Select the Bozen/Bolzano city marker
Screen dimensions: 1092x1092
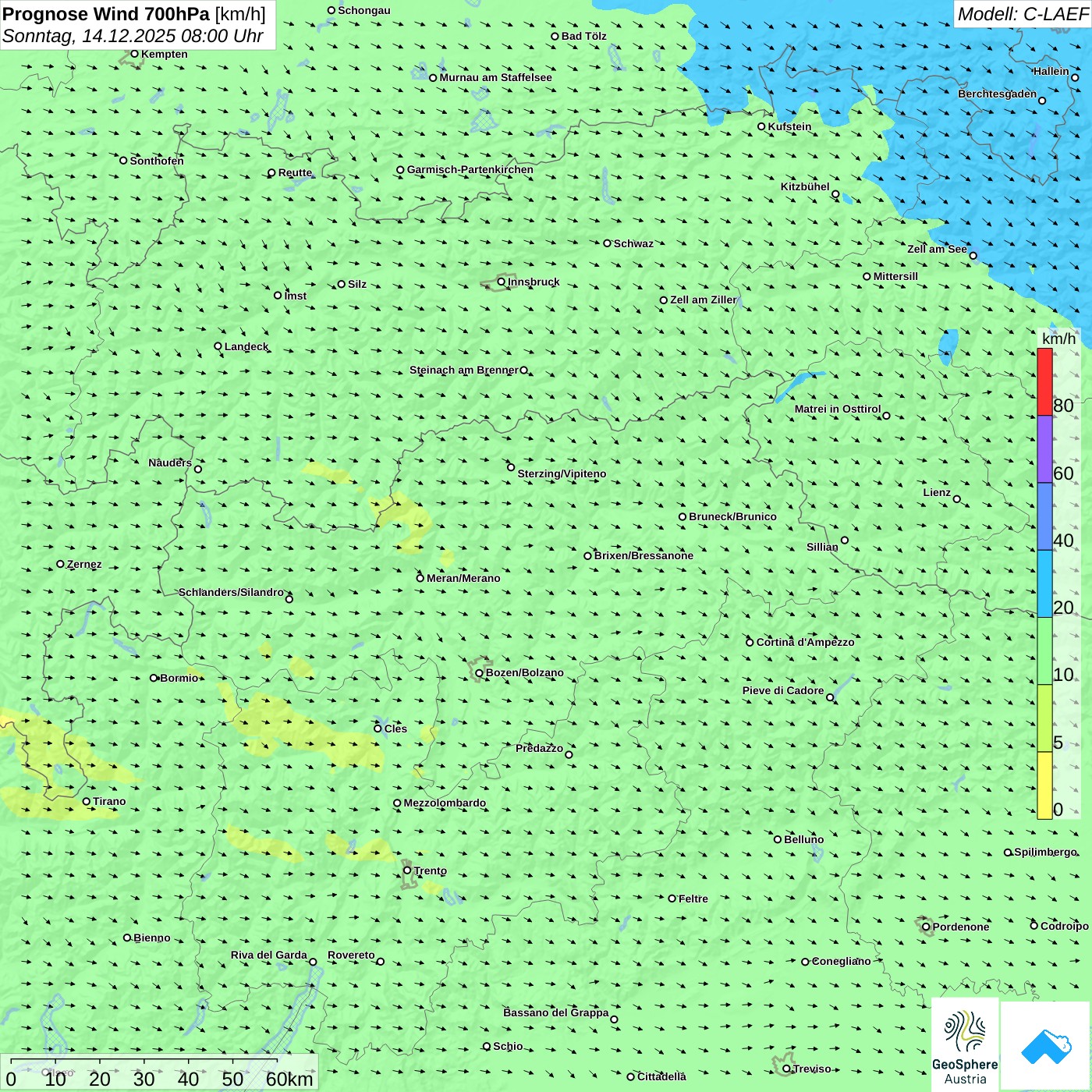click(480, 673)
